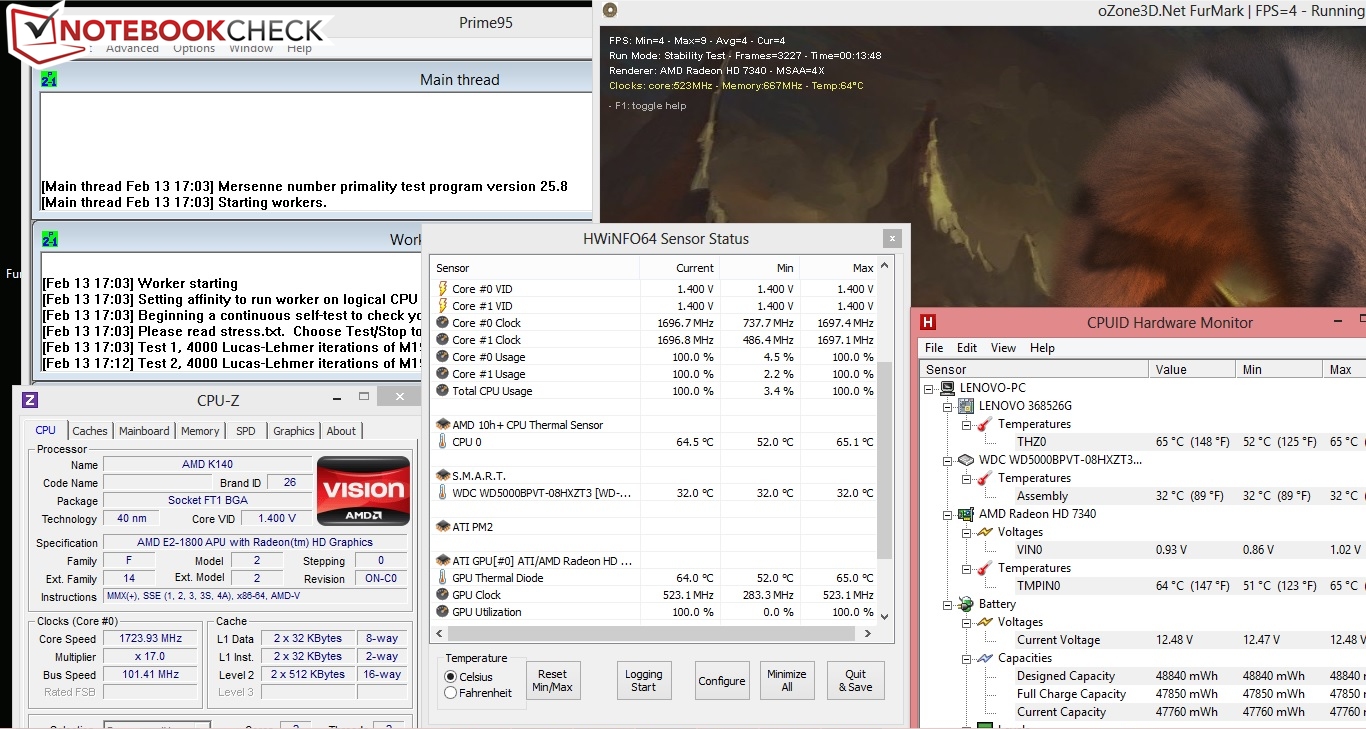Image resolution: width=1366 pixels, height=729 pixels.
Task: Click the gauge icon beside Core #0 Usage
Action: pos(443,357)
